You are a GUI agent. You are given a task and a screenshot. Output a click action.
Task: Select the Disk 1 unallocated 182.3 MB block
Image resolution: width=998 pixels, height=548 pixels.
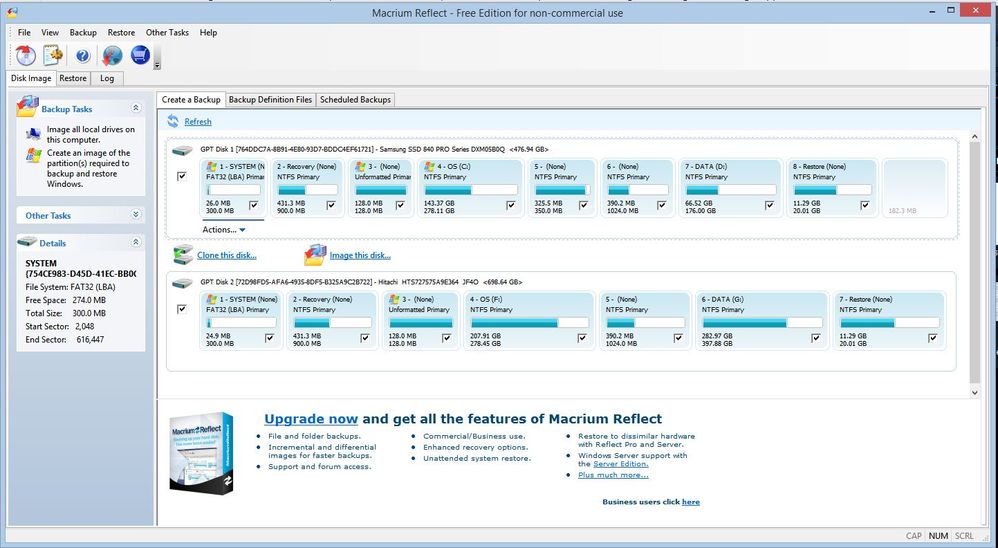pyautogui.click(x=915, y=188)
